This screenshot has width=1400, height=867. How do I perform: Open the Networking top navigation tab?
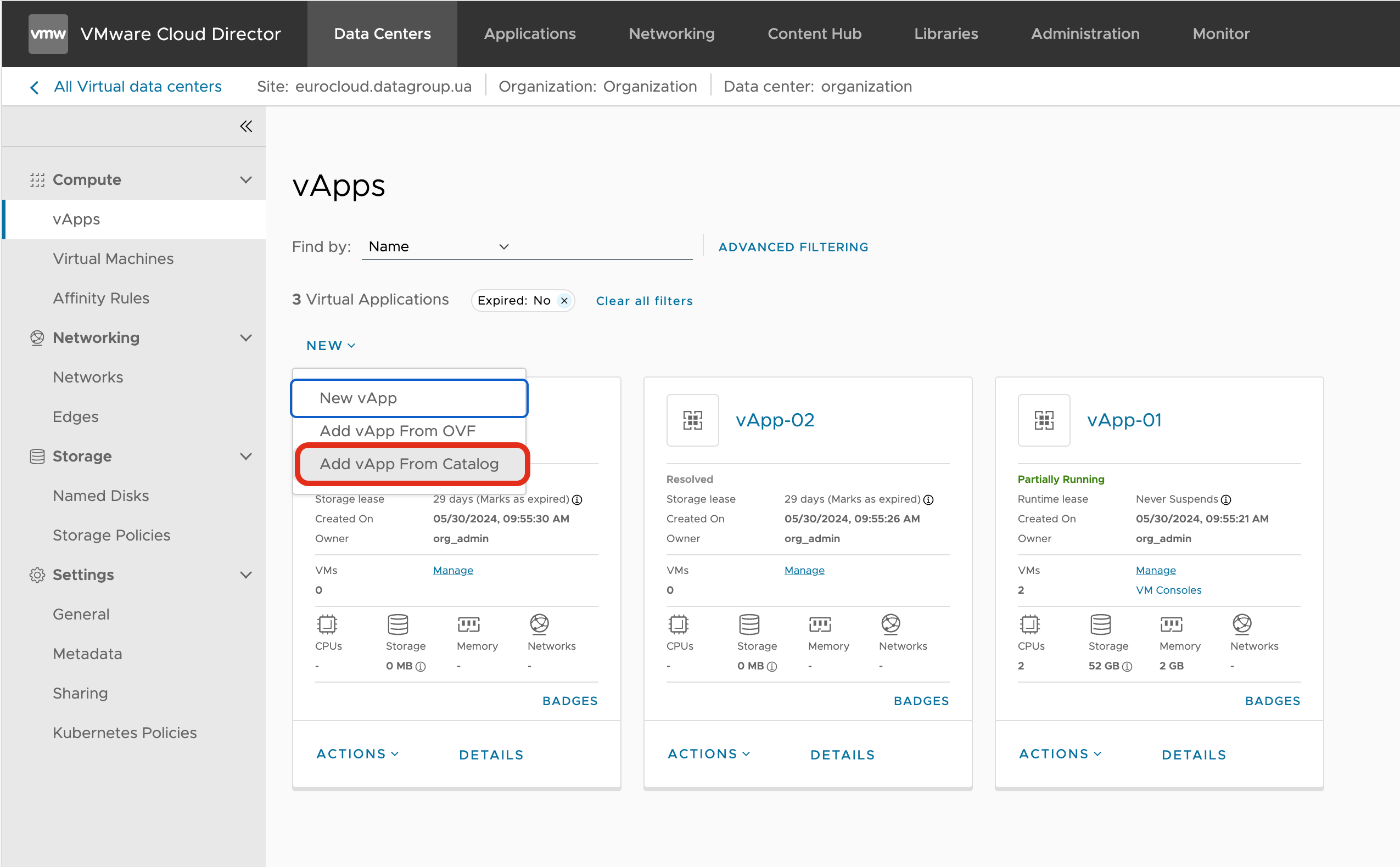tap(671, 34)
